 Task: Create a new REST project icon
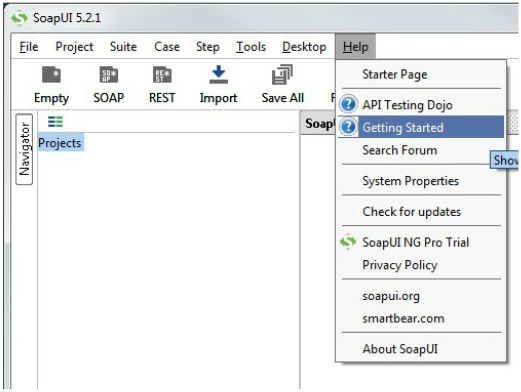click(x=162, y=75)
